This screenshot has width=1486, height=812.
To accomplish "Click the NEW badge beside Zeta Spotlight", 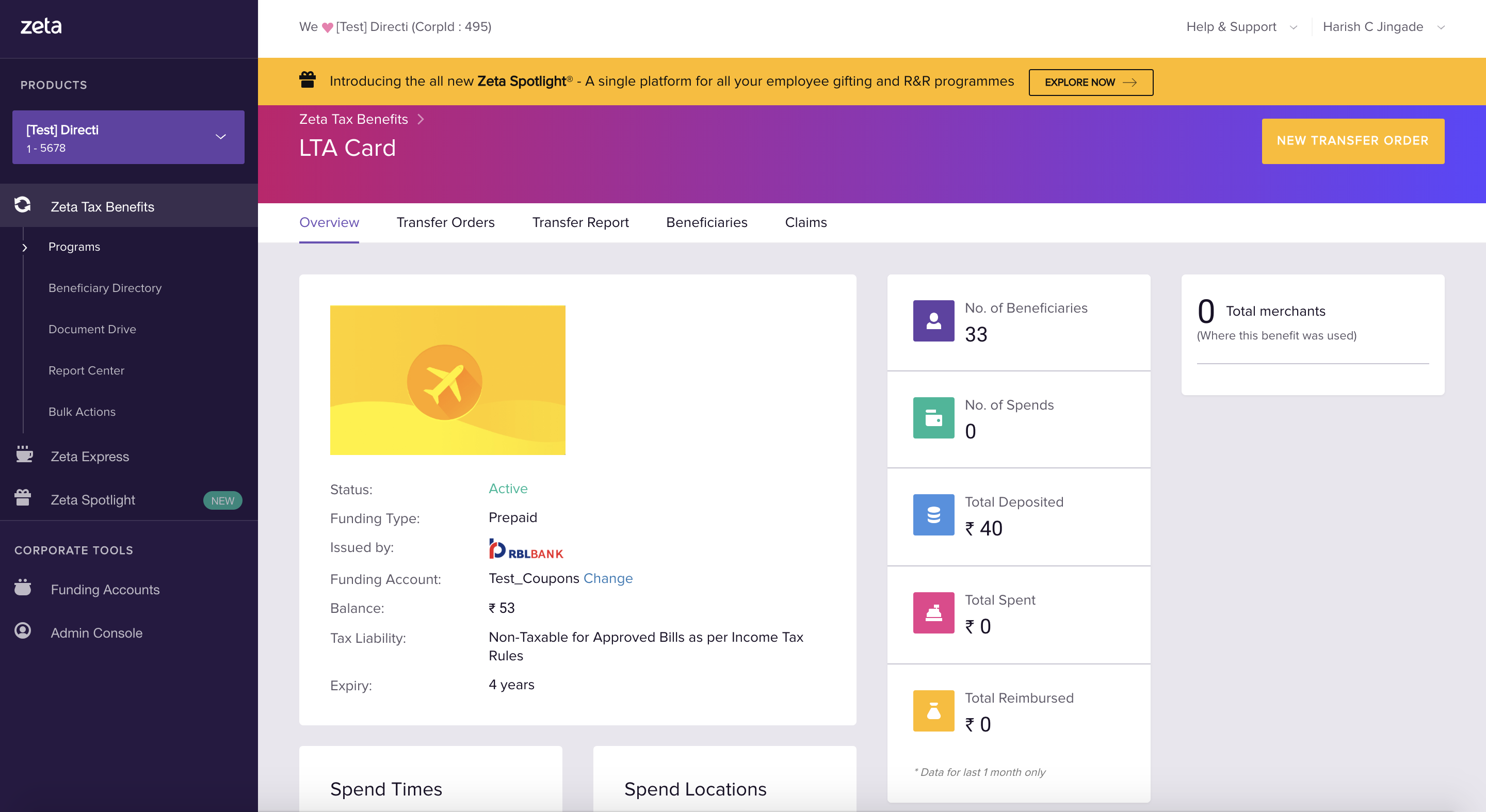I will (222, 500).
